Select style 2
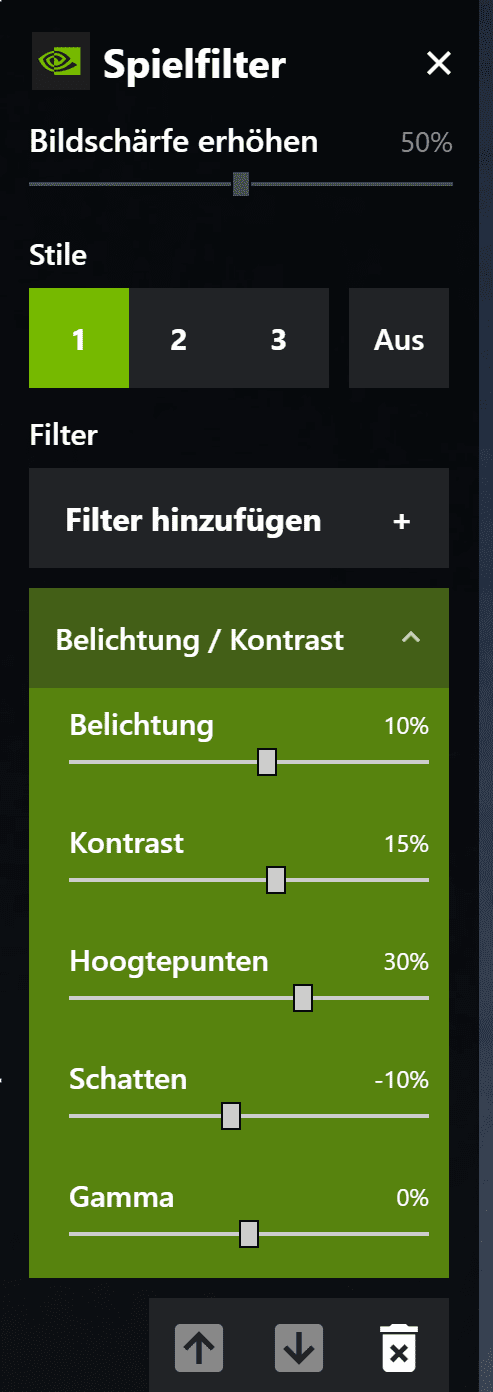This screenshot has width=493, height=1392. pos(179,338)
